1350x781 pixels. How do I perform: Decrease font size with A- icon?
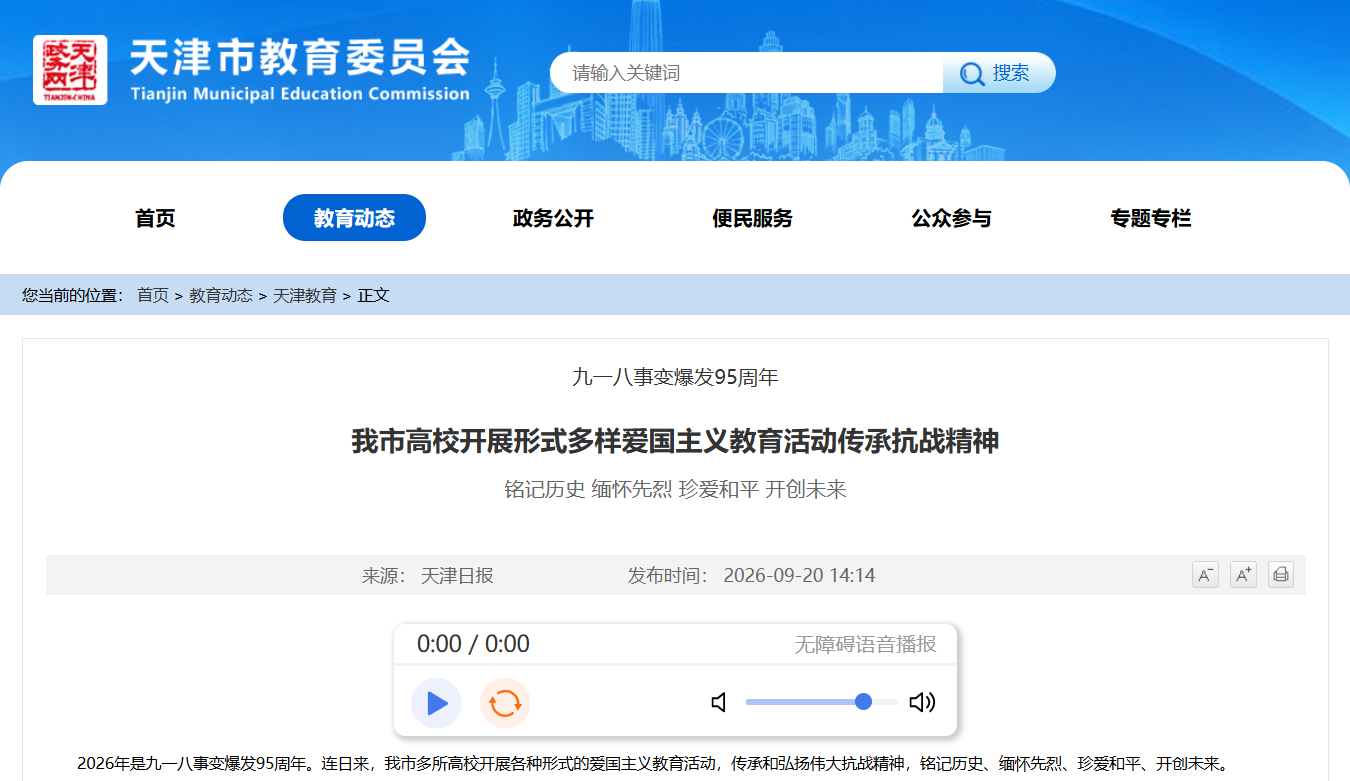coord(1205,575)
